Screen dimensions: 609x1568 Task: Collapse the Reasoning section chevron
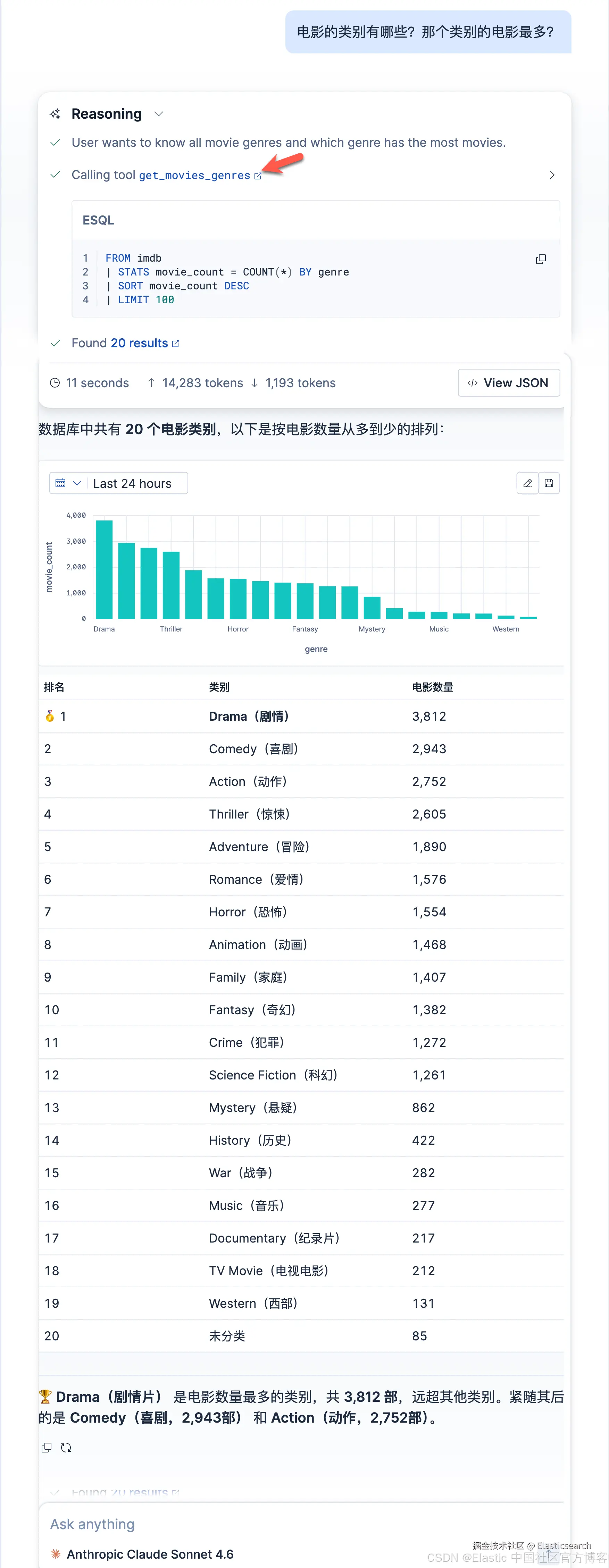[x=159, y=115]
